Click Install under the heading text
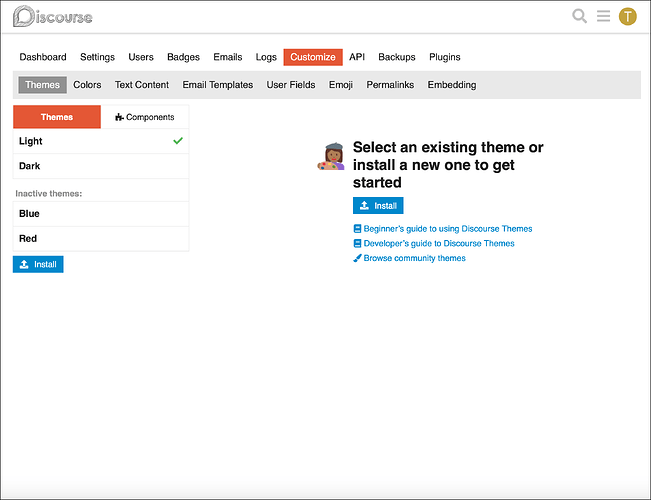This screenshot has height=500, width=651. point(378,206)
